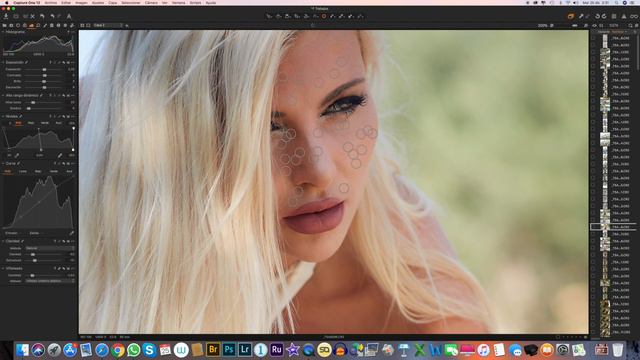Open the Claridad Método dropdown

pos(50,248)
